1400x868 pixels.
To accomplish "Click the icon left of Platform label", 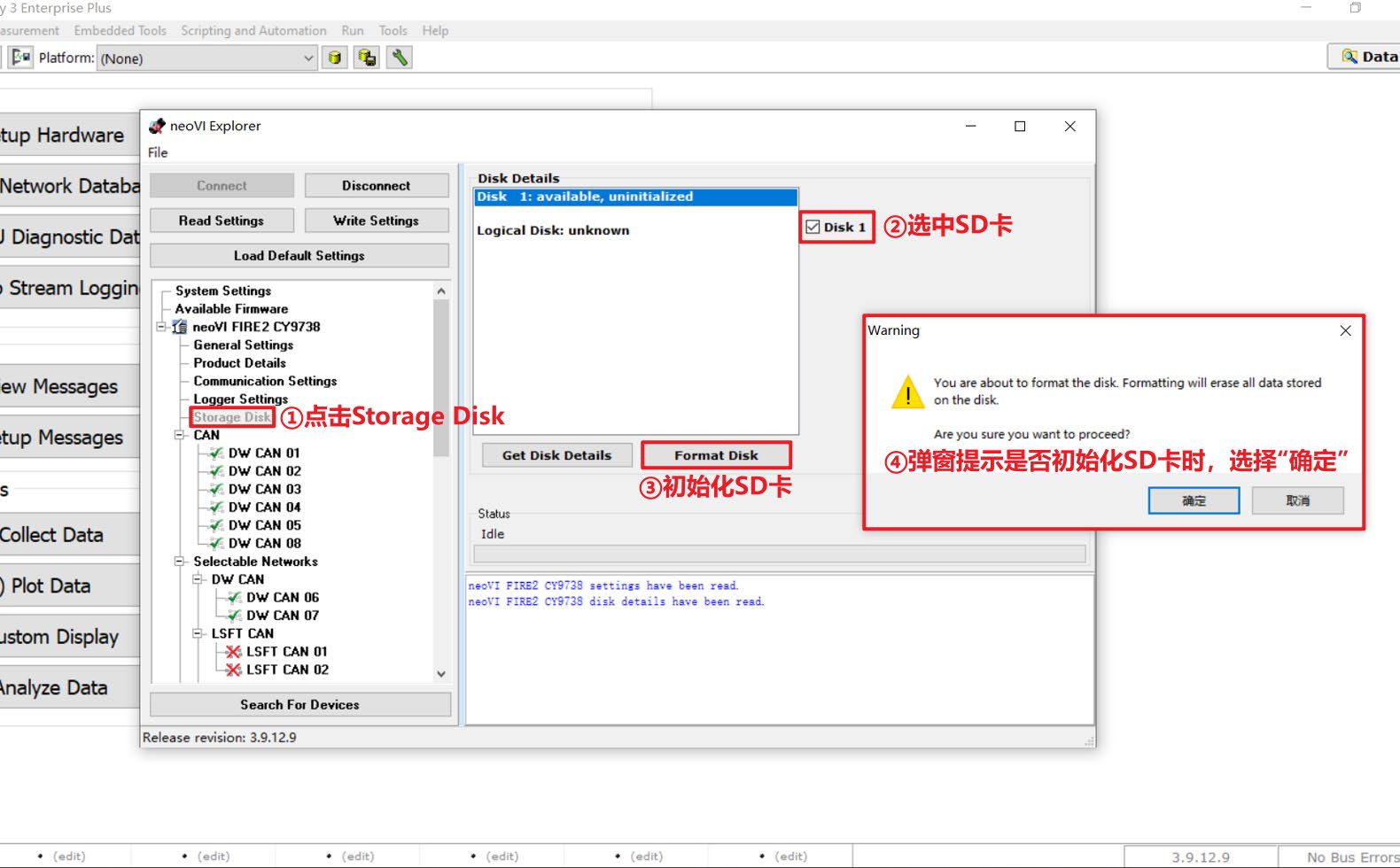I will pyautogui.click(x=21, y=58).
